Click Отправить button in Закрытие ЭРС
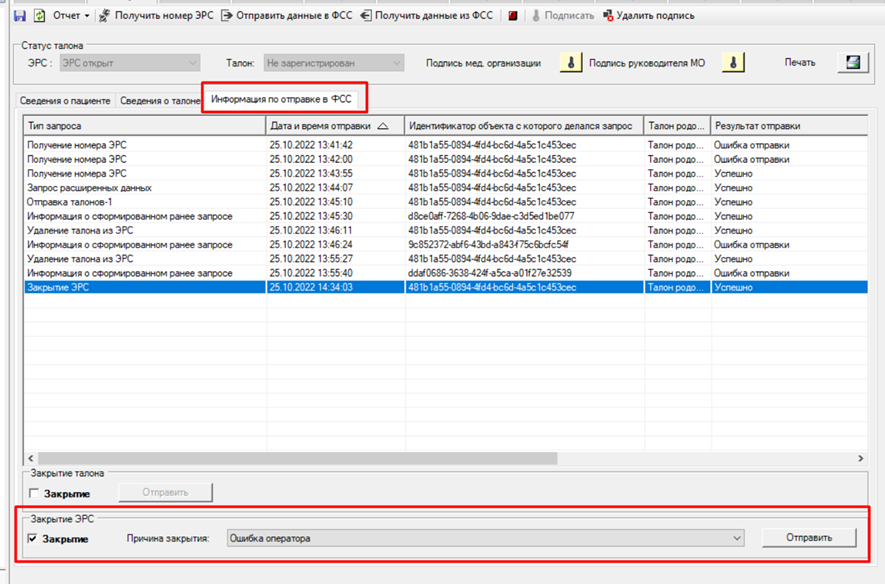This screenshot has width=885, height=584. click(809, 538)
